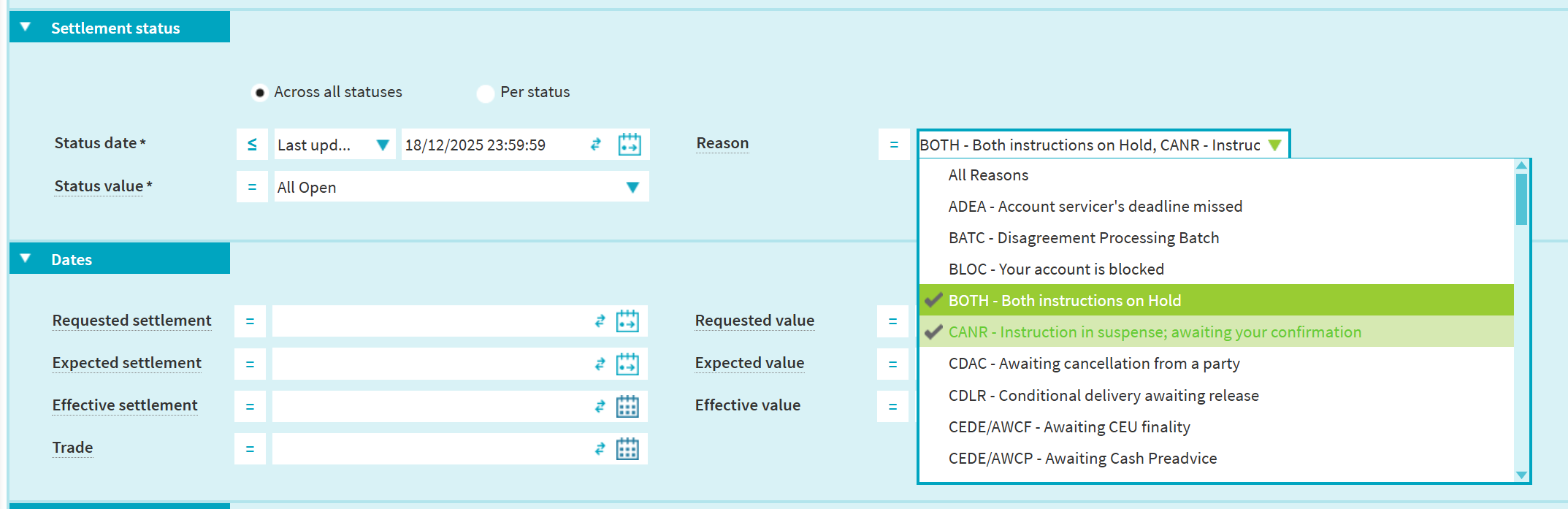
Task: Open the Expected settlement calendar picker
Action: (x=627, y=364)
